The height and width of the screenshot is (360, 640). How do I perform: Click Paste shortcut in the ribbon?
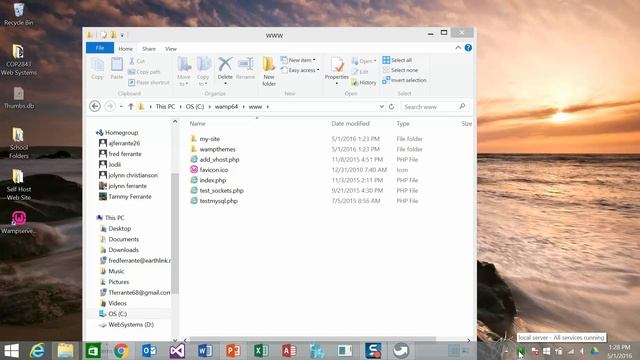149,82
